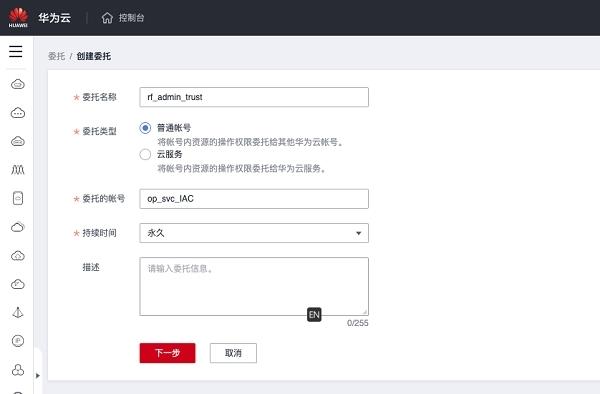This screenshot has height=394, width=600.
Task: Open the circled IP icon in the sidebar
Action: [x=18, y=341]
